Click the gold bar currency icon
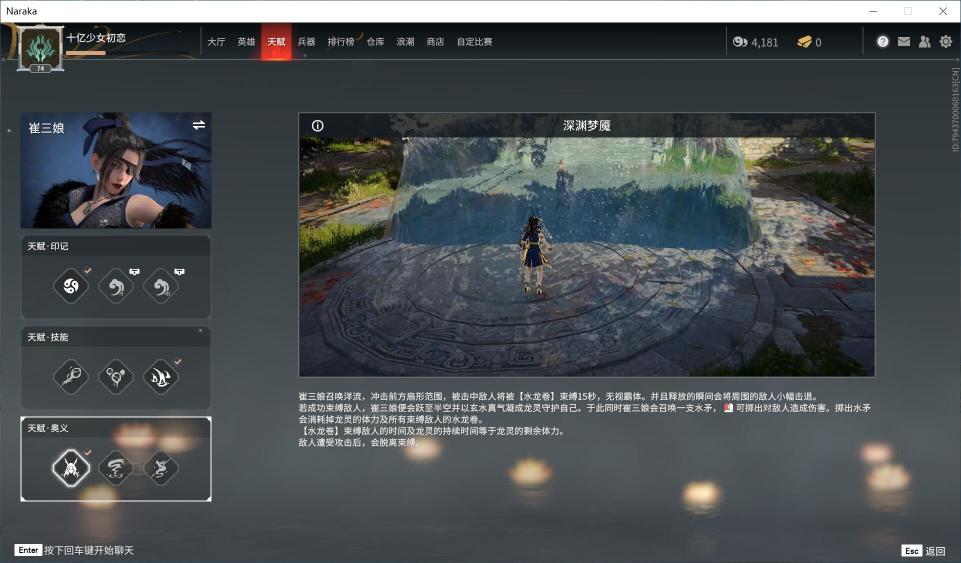The image size is (961, 563). (804, 42)
